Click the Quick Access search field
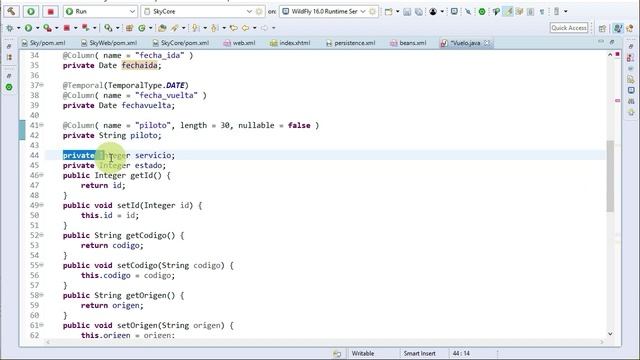Viewport: 640px width, 360px height. tap(569, 28)
